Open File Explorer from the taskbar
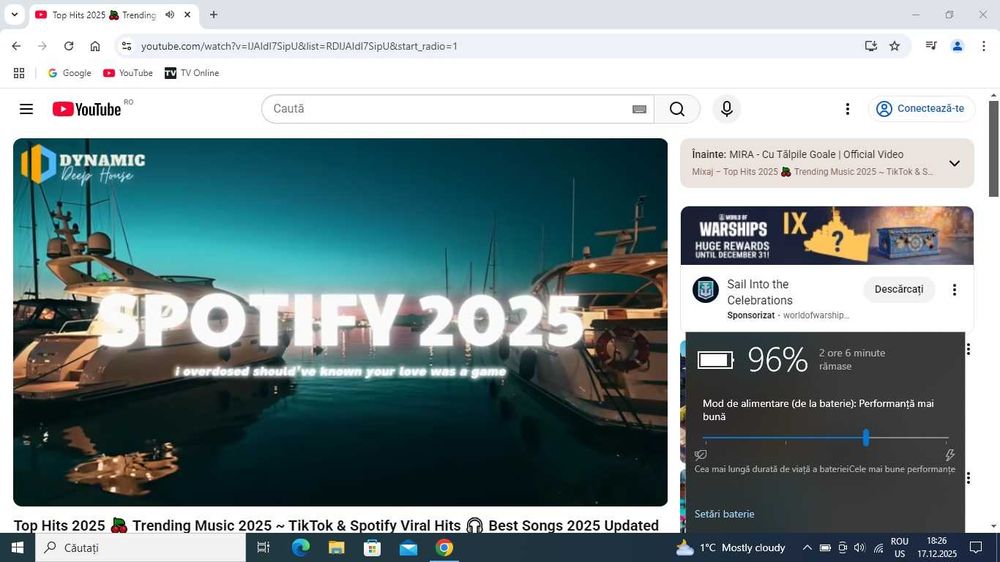1000x562 pixels. click(336, 548)
